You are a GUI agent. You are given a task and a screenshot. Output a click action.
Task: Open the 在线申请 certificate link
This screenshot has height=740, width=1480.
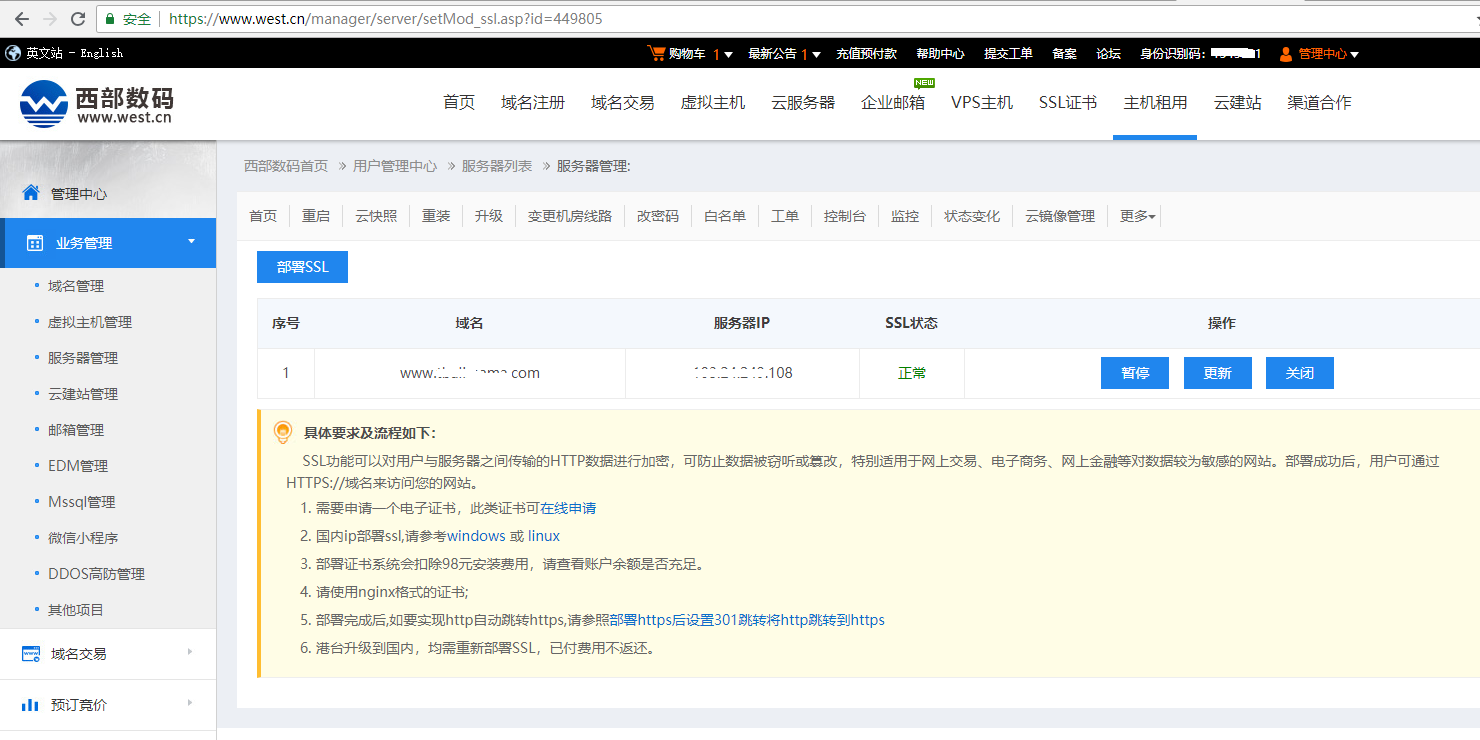(x=568, y=508)
